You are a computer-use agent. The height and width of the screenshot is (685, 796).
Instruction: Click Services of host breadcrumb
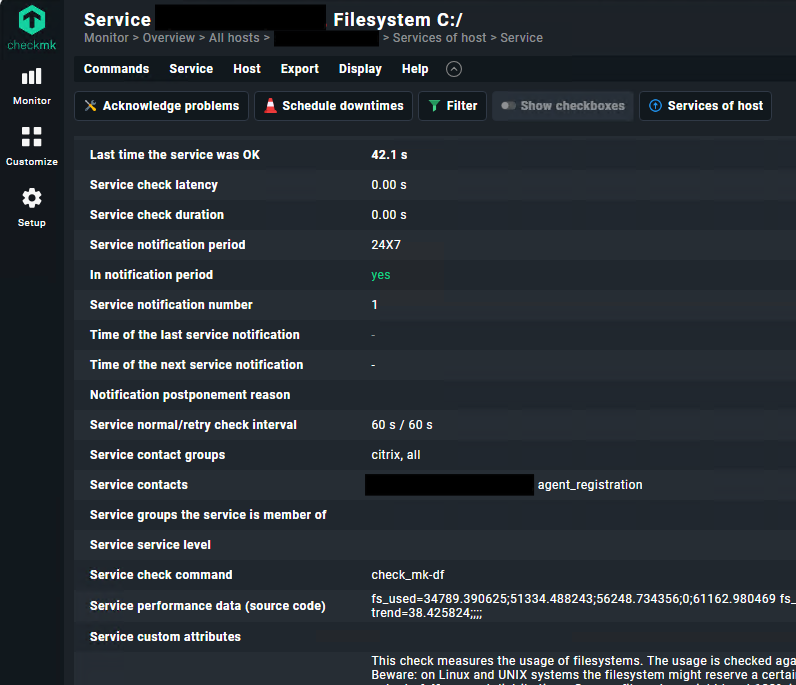(439, 38)
